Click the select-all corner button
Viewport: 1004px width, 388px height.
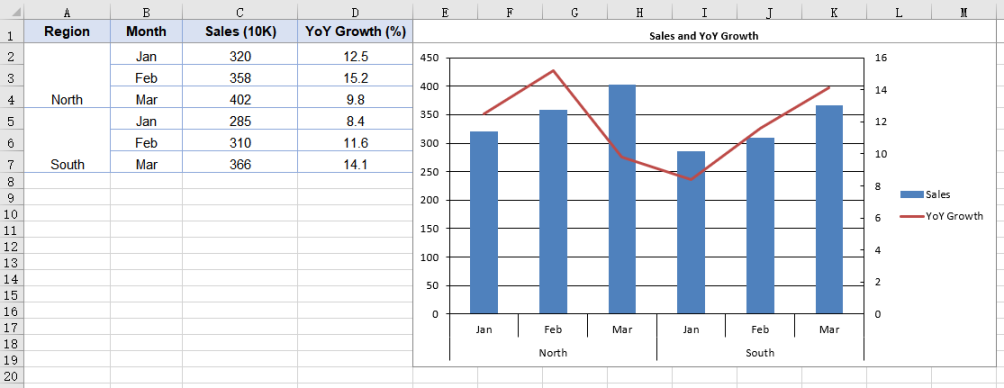point(12,12)
